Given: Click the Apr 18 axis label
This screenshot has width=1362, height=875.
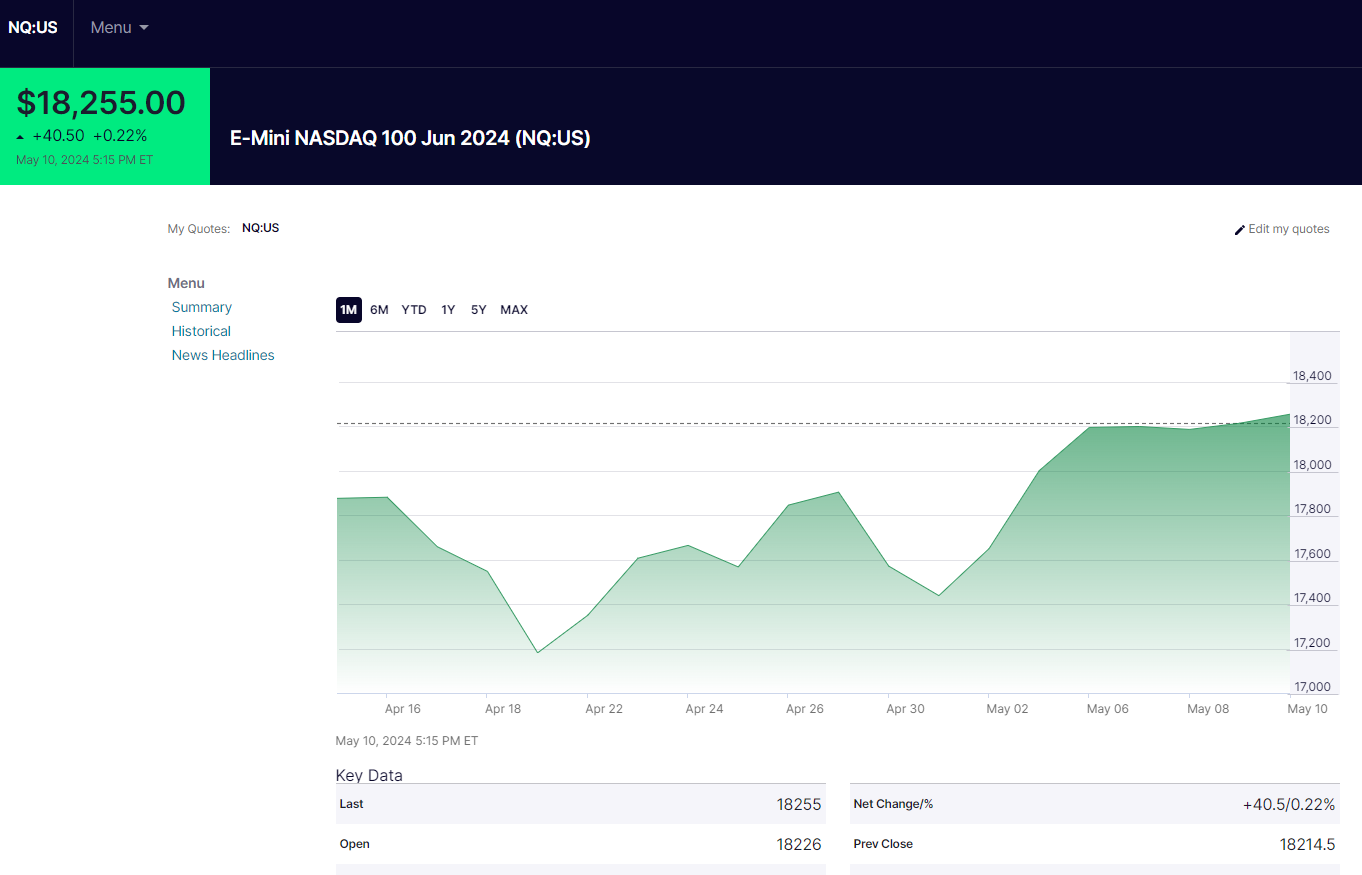Looking at the screenshot, I should (x=503, y=709).
